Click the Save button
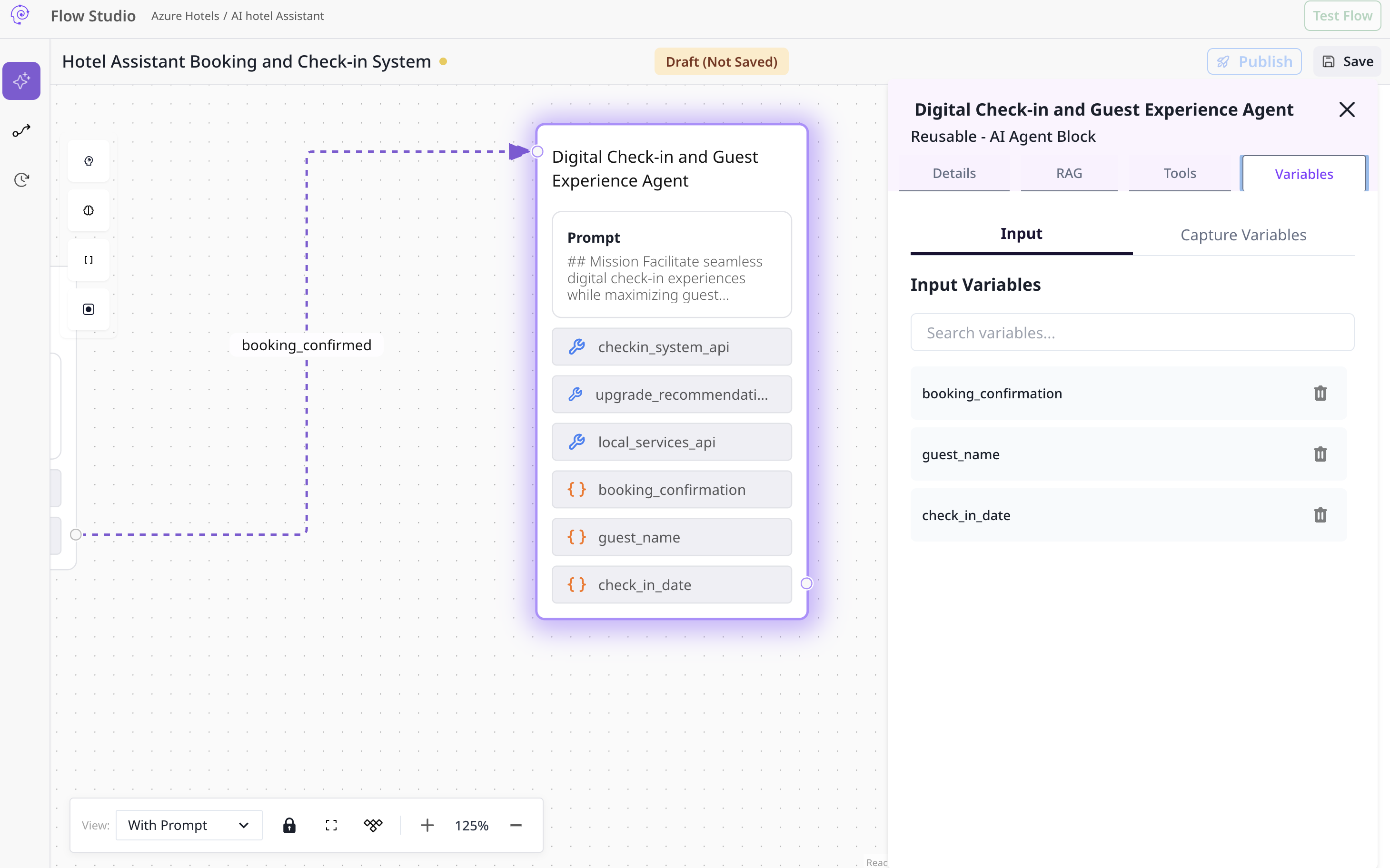The height and width of the screenshot is (868, 1390). tap(1347, 61)
